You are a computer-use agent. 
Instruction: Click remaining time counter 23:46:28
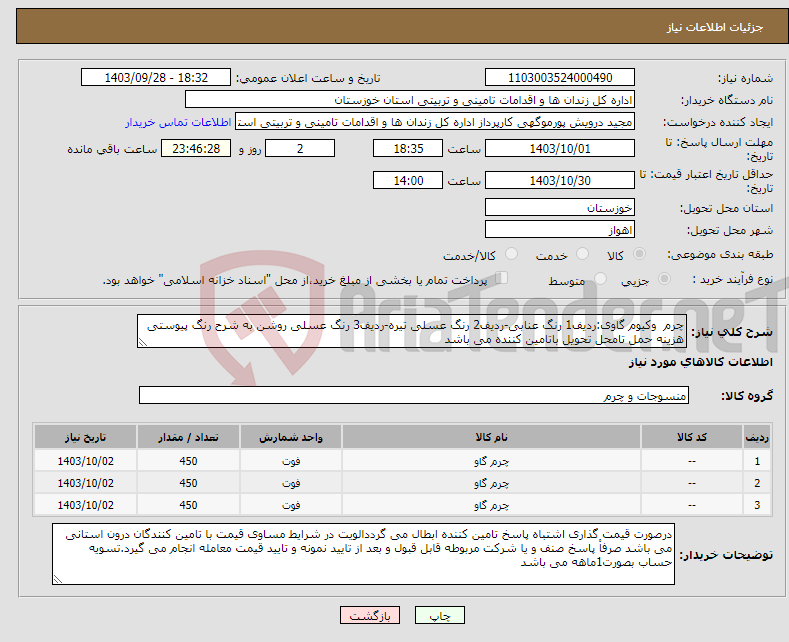(x=196, y=148)
